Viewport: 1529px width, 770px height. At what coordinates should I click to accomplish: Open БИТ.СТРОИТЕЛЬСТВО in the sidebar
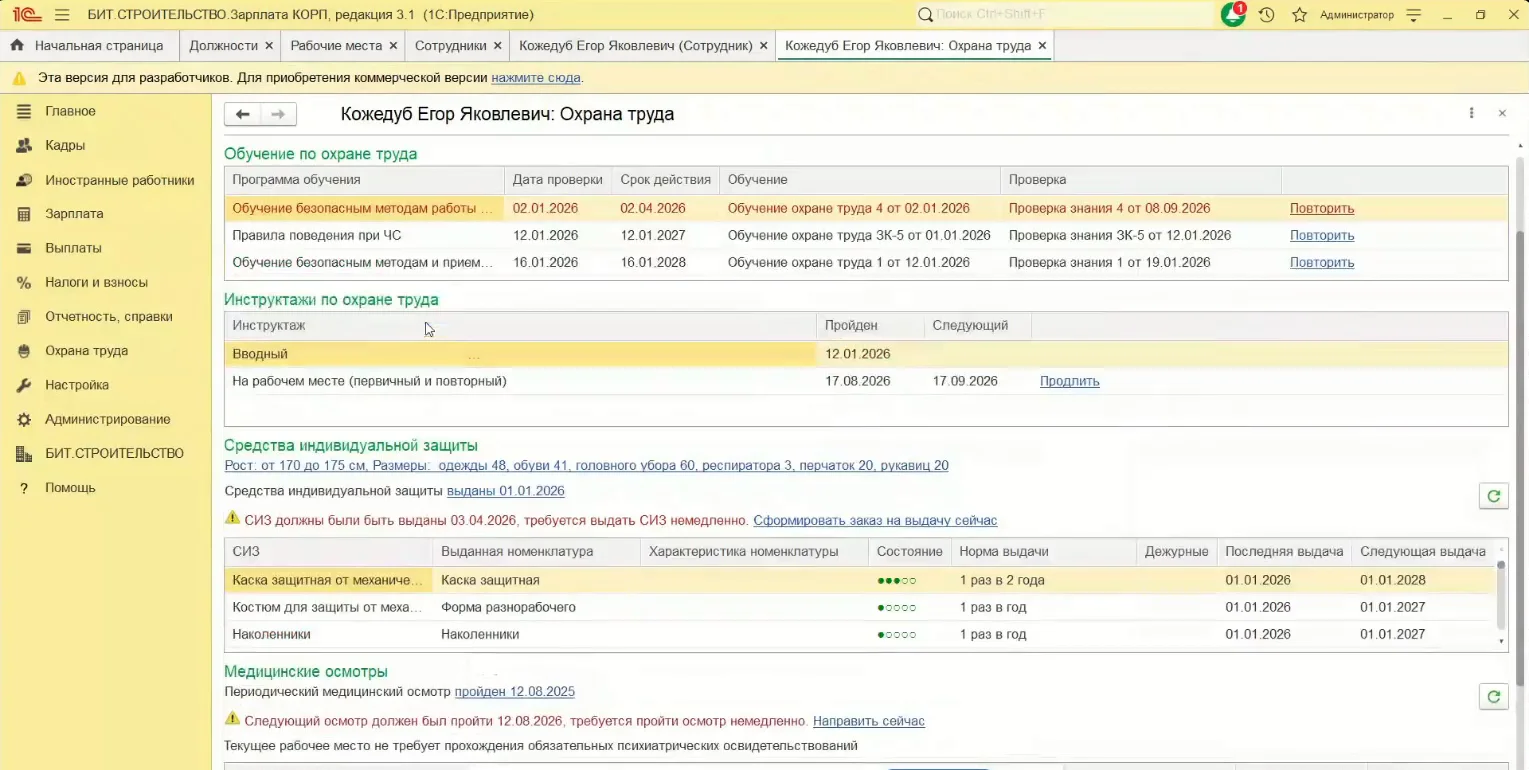coord(114,453)
